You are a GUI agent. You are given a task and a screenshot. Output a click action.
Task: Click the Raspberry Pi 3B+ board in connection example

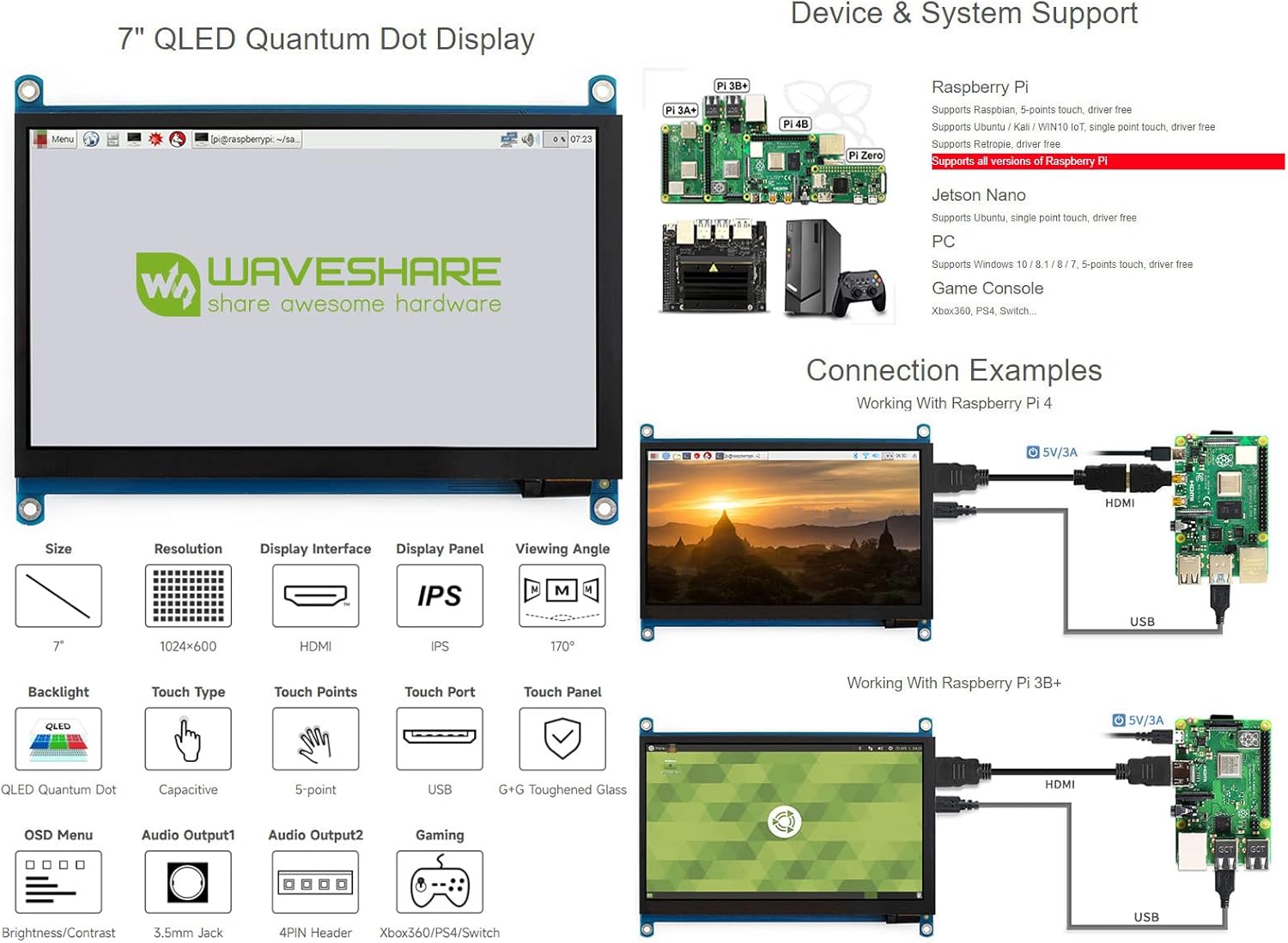click(1223, 794)
